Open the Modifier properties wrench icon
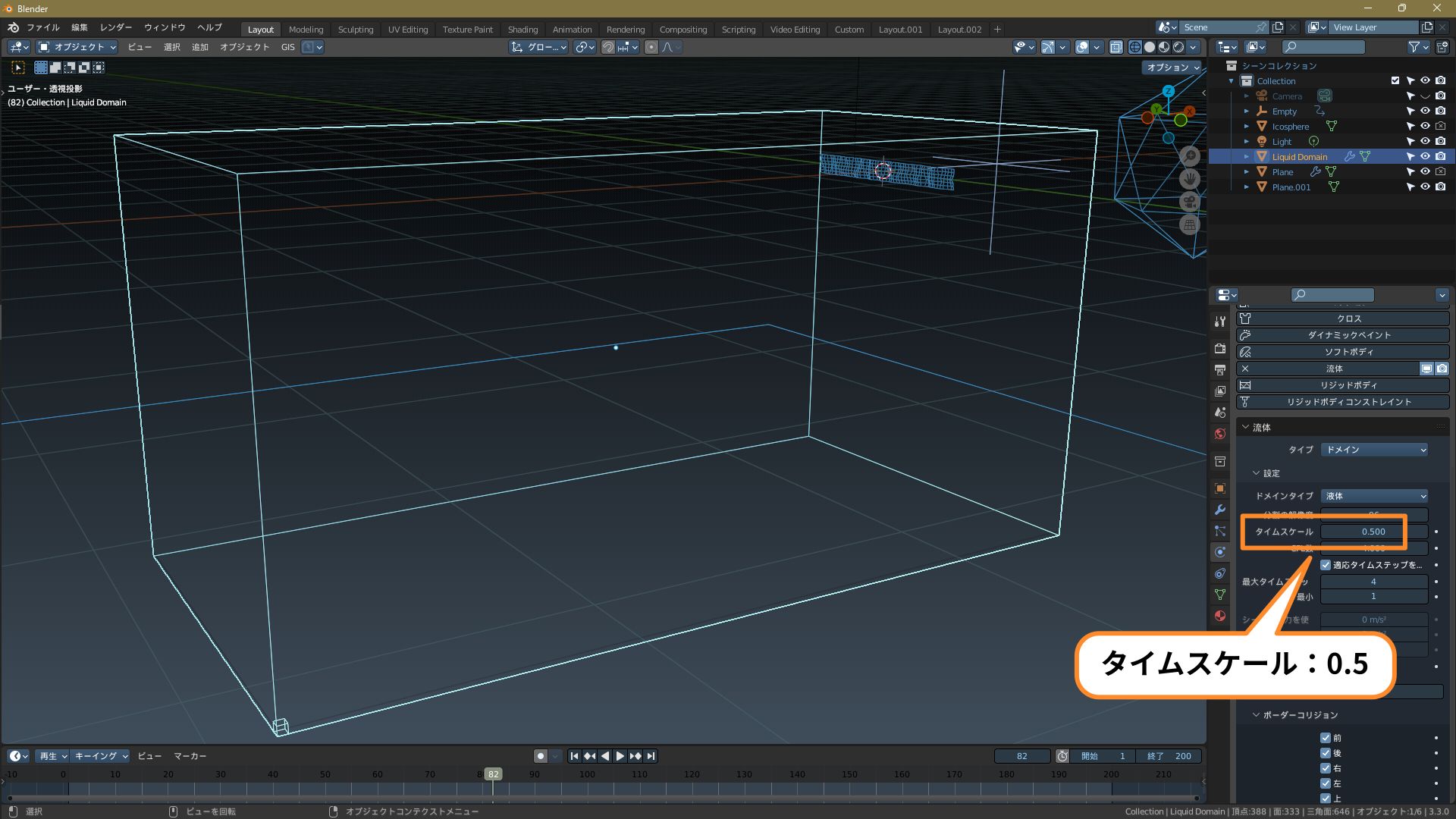The height and width of the screenshot is (819, 1456). point(1219,510)
